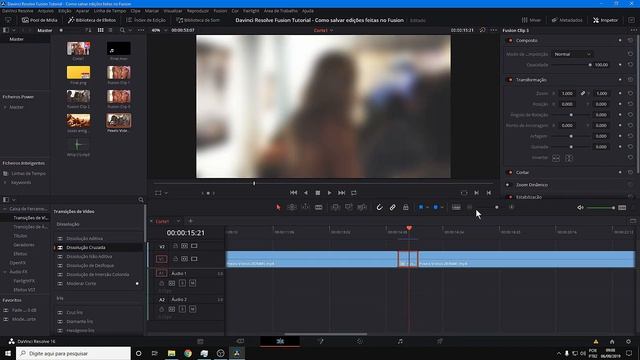Viewport: 640px width, 360px height.
Task: Stop playback in the viewer
Action: 318,193
